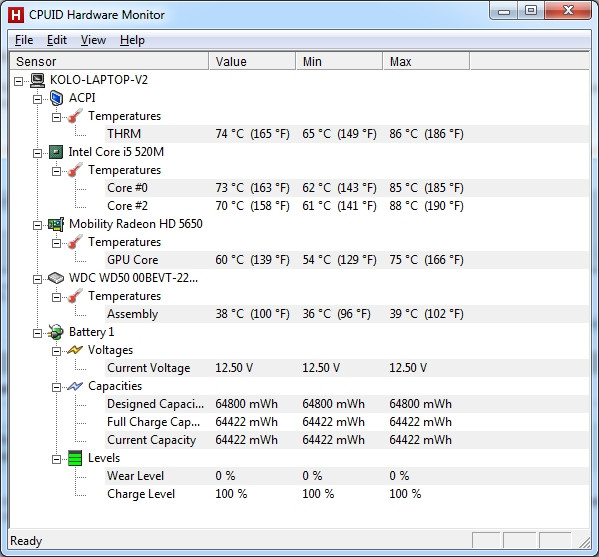Click the 74 °C THRM value

(x=253, y=134)
